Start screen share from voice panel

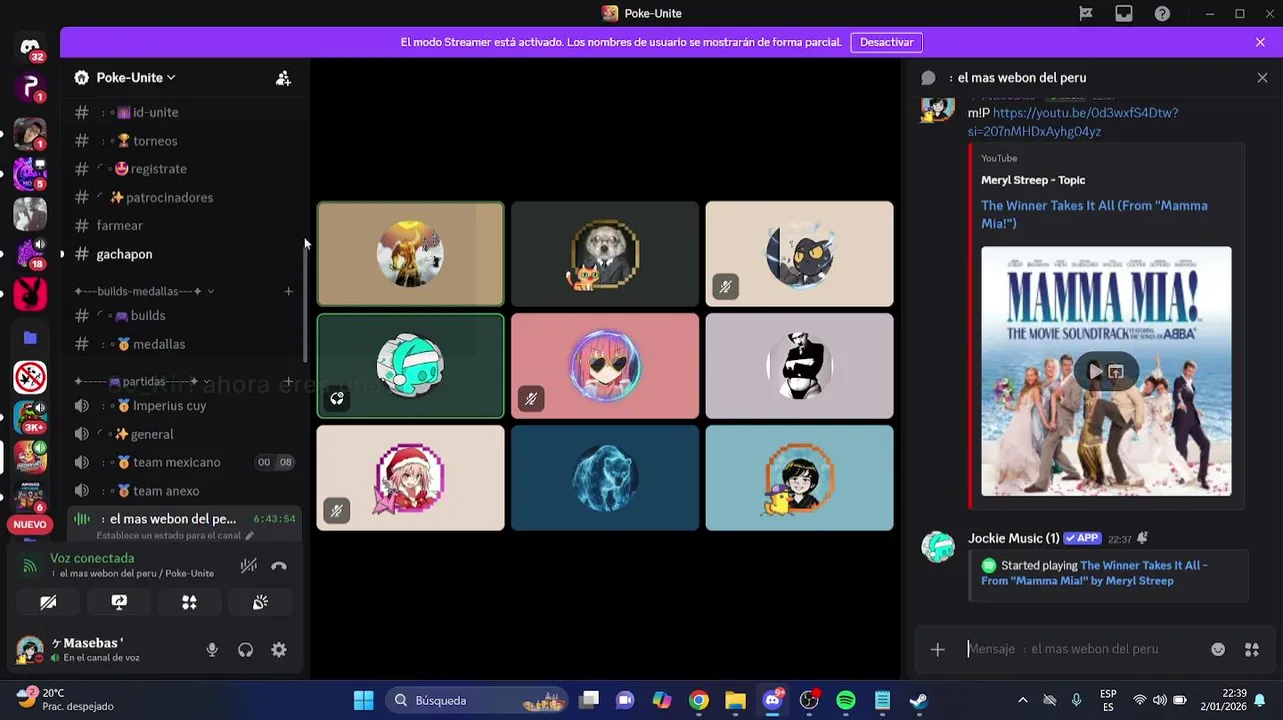(119, 602)
